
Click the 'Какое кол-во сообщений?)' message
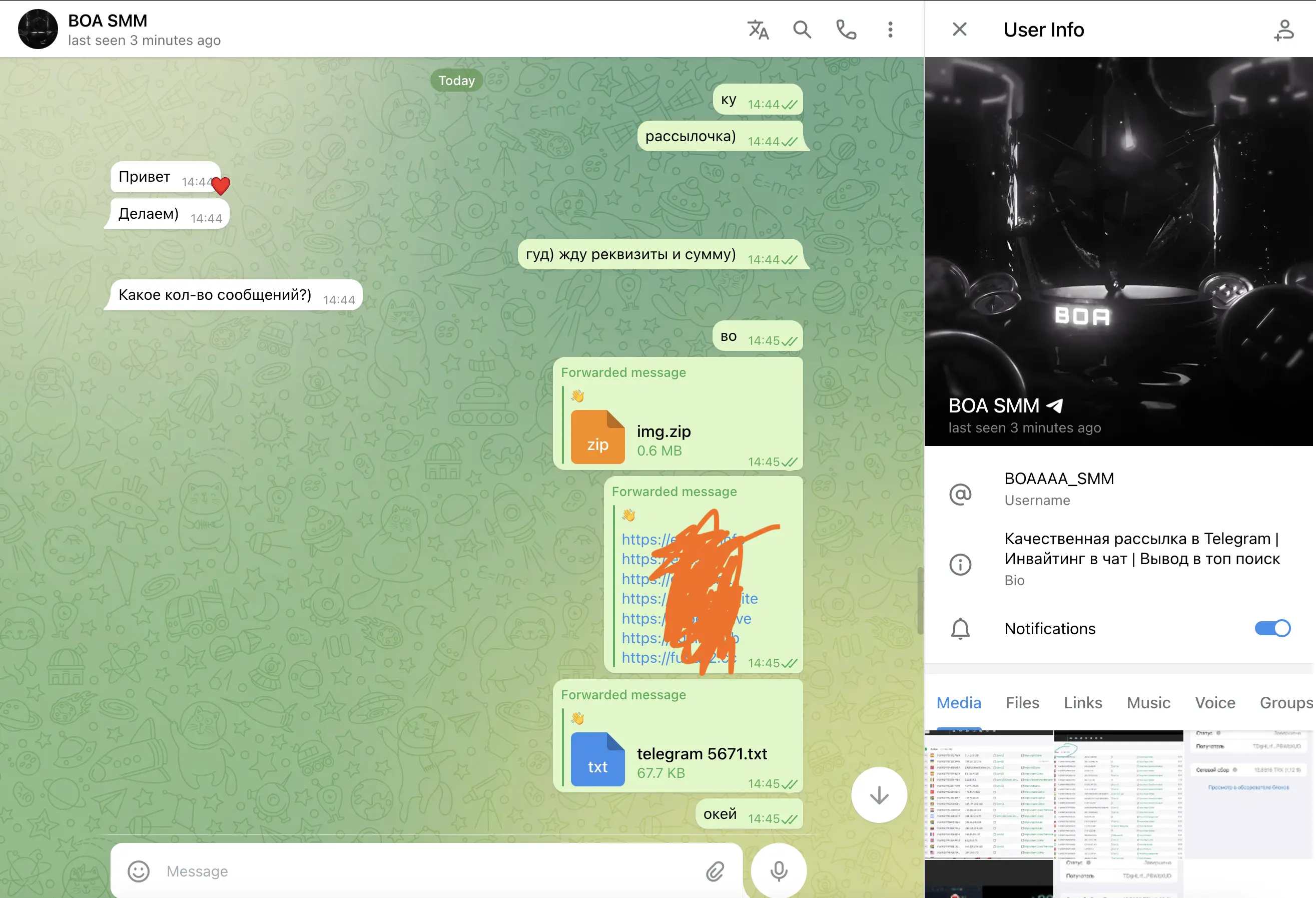pyautogui.click(x=233, y=295)
